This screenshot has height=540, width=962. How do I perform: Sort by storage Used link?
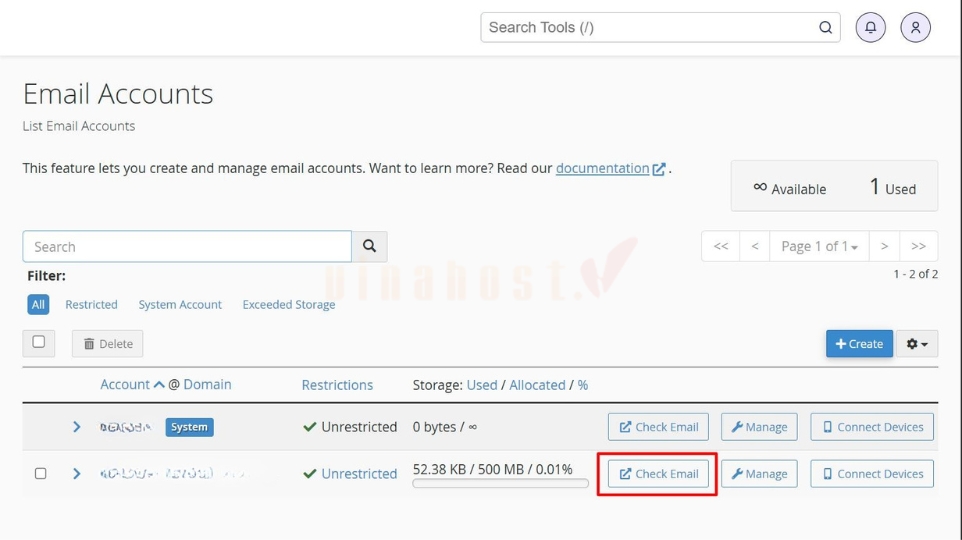pyautogui.click(x=482, y=385)
